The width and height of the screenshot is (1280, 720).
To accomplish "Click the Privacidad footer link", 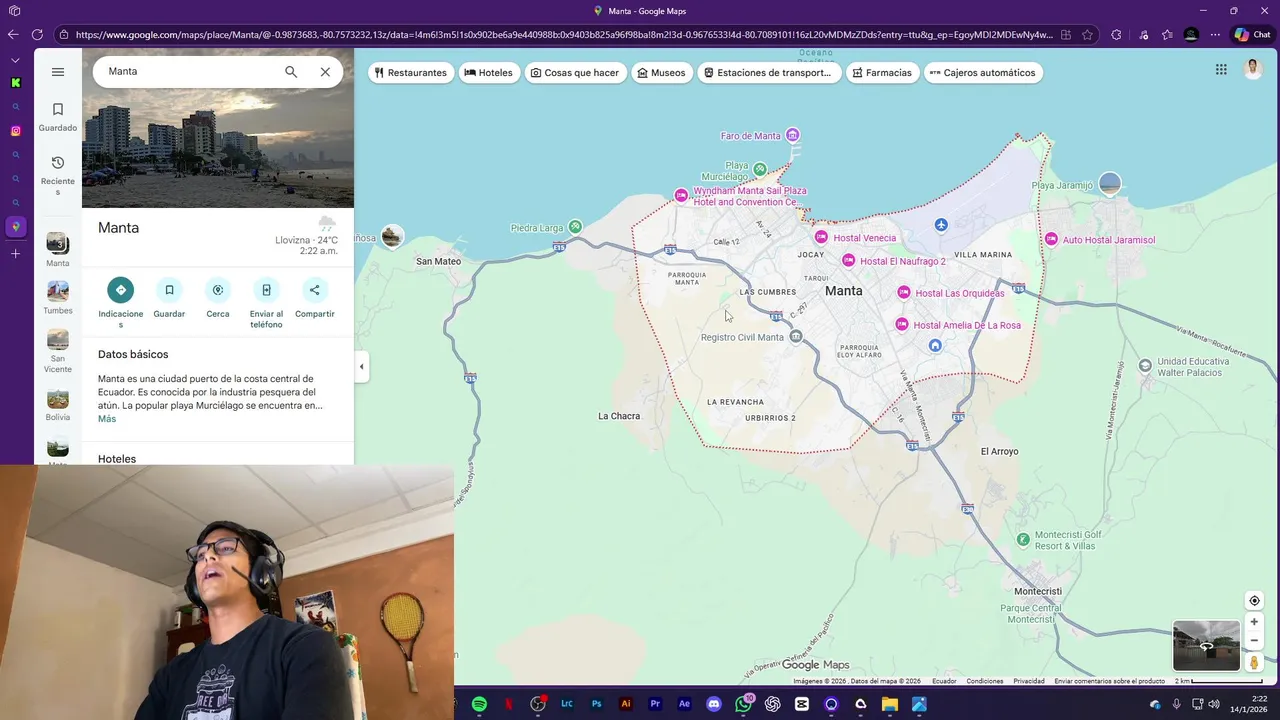I will pos(1029,681).
